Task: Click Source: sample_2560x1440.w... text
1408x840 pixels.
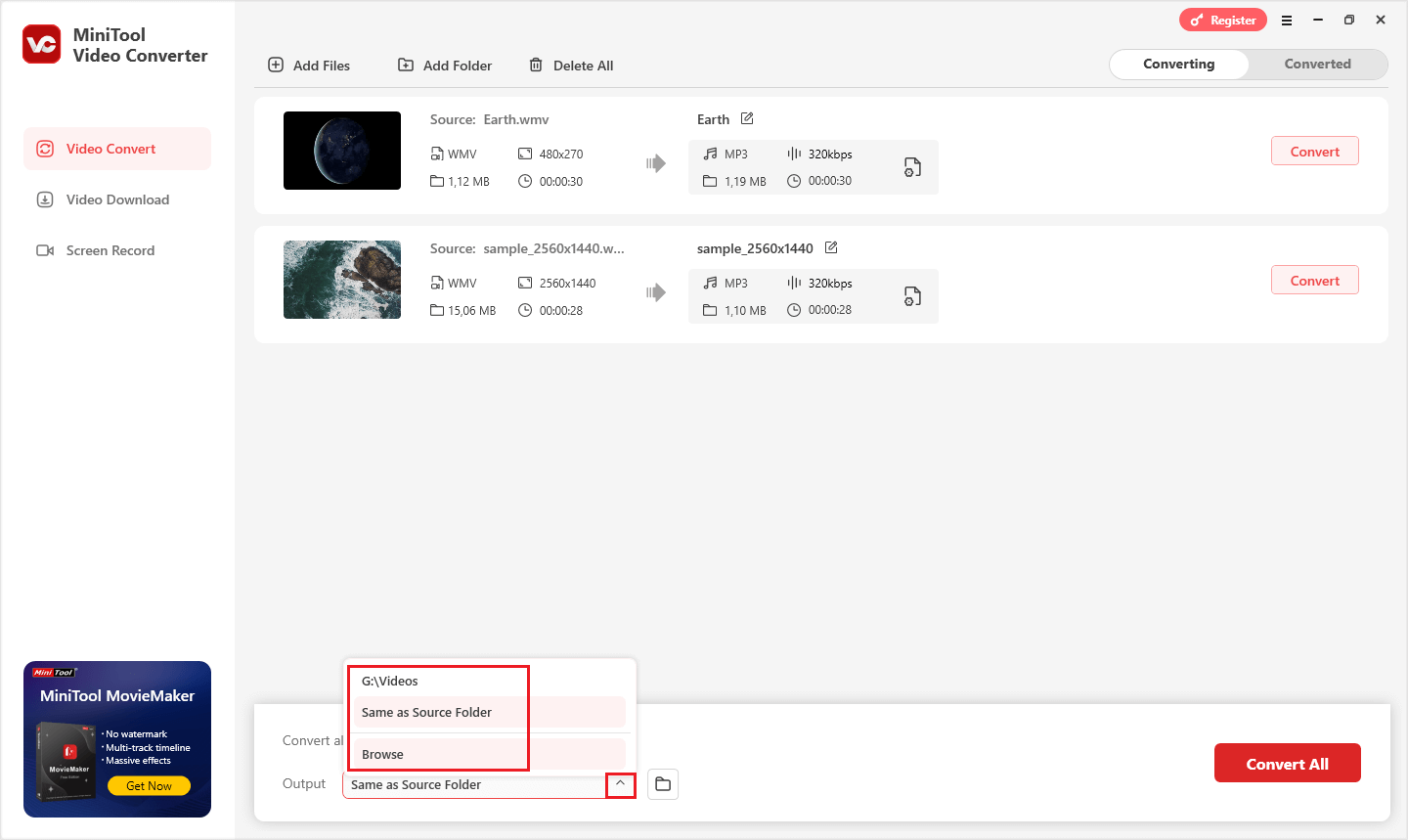Action: (x=527, y=248)
